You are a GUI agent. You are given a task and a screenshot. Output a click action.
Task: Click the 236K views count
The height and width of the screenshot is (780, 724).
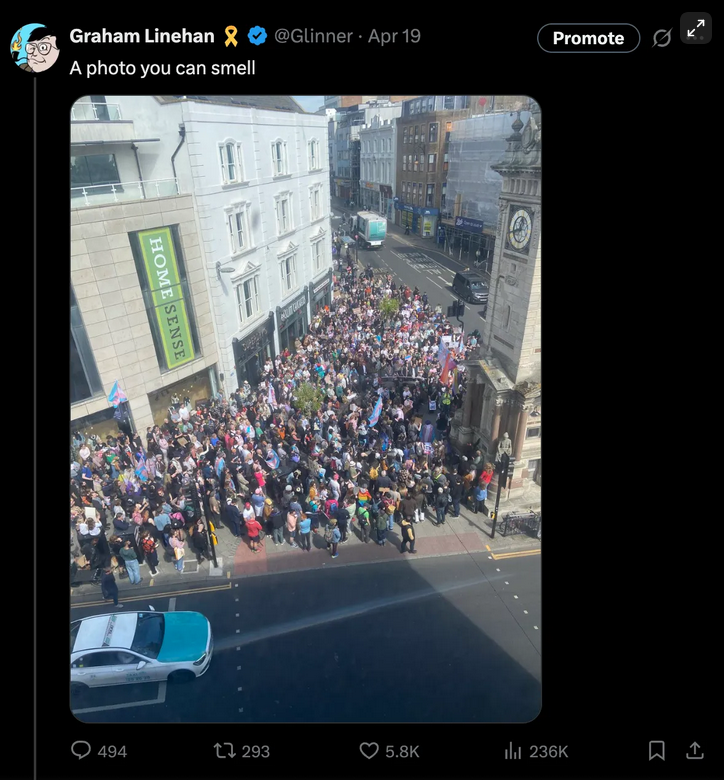(548, 751)
